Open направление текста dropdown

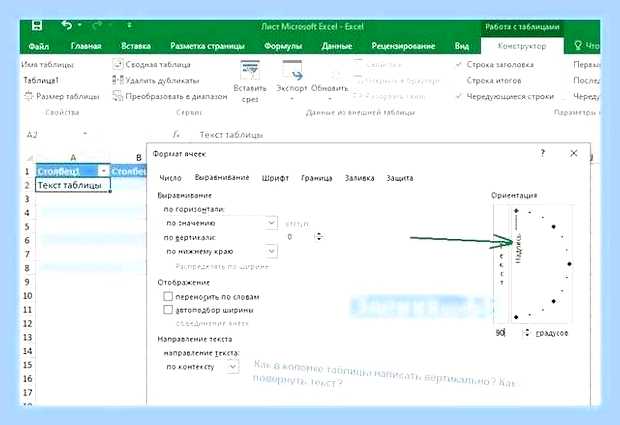pos(233,366)
